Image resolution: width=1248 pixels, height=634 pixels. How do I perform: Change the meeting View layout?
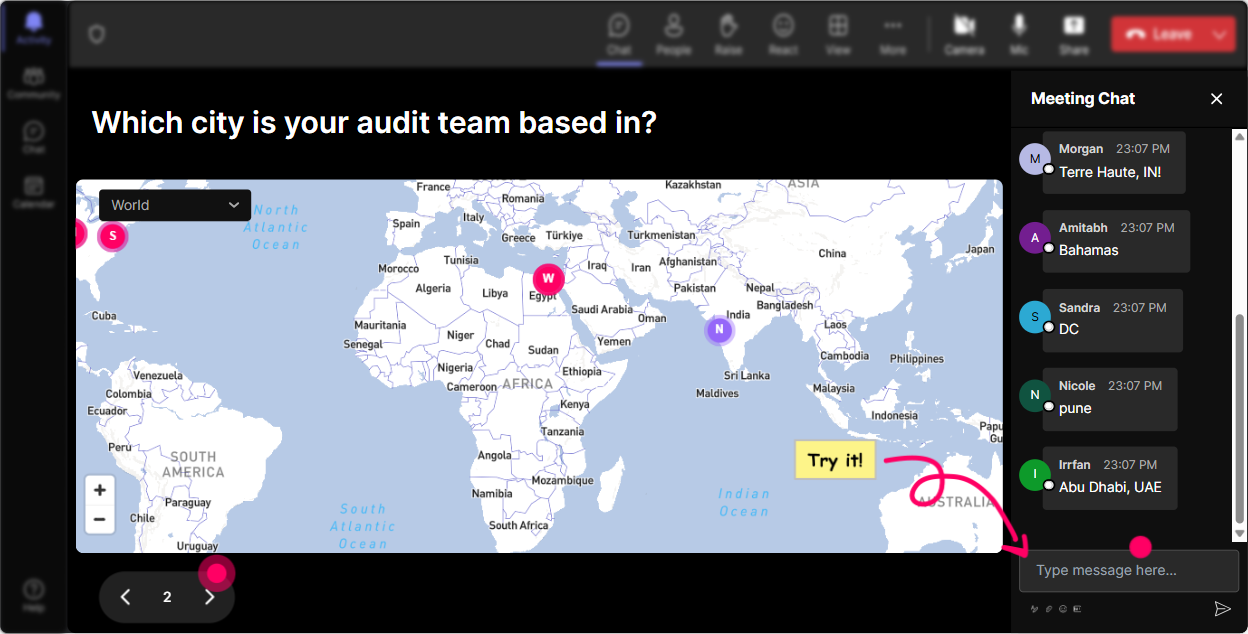click(x=838, y=34)
